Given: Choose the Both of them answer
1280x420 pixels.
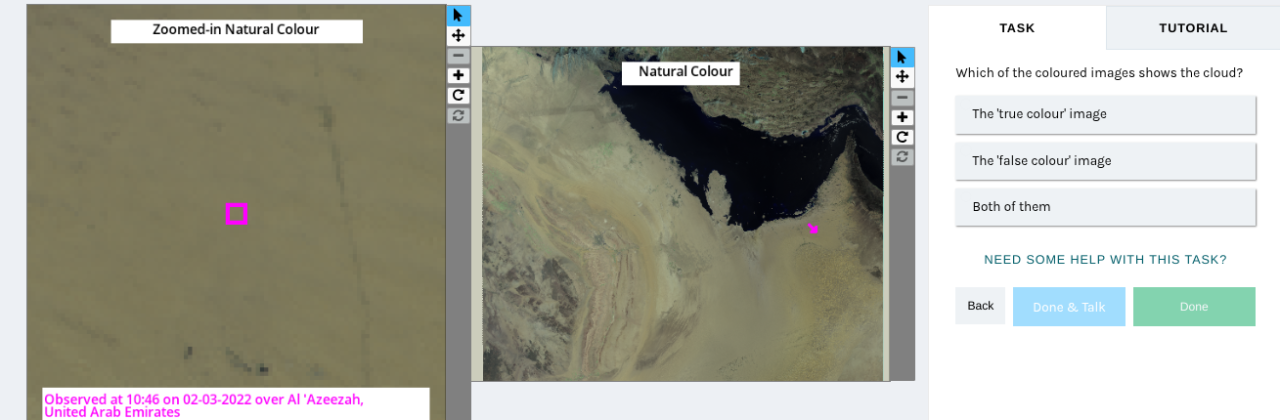Looking at the screenshot, I should (1105, 207).
